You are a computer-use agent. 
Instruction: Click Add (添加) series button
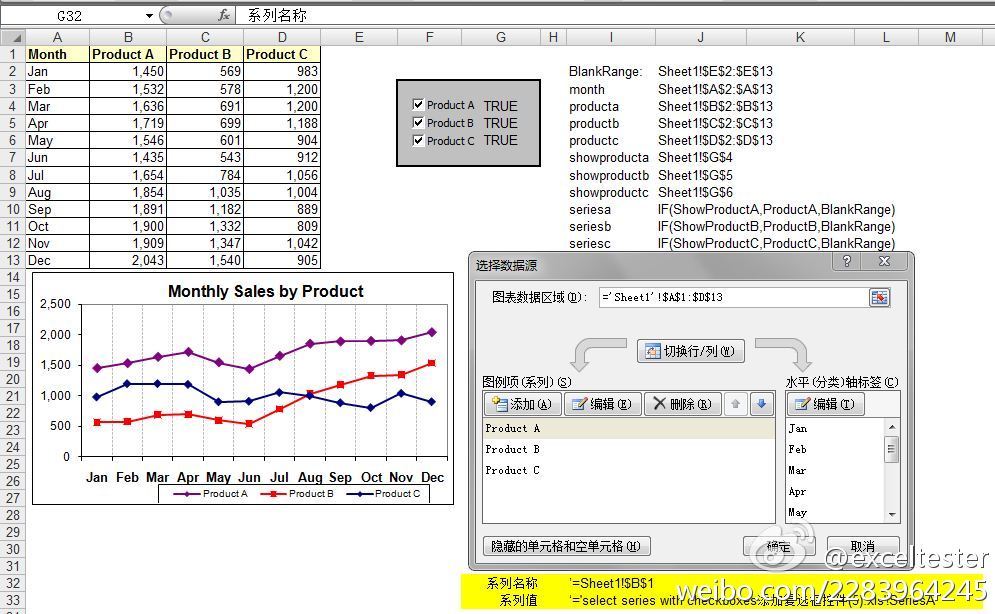pyautogui.click(x=522, y=404)
